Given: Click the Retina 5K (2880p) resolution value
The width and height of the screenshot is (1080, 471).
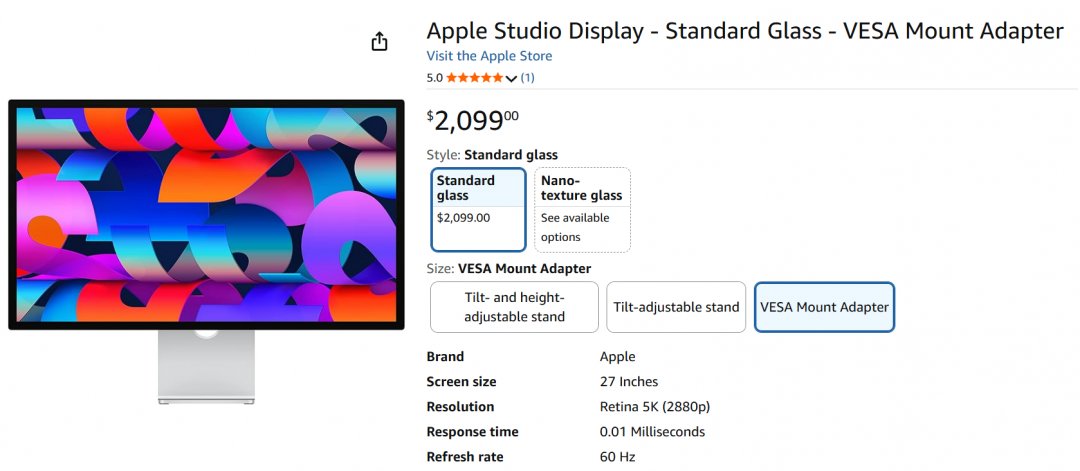Looking at the screenshot, I should point(654,407).
